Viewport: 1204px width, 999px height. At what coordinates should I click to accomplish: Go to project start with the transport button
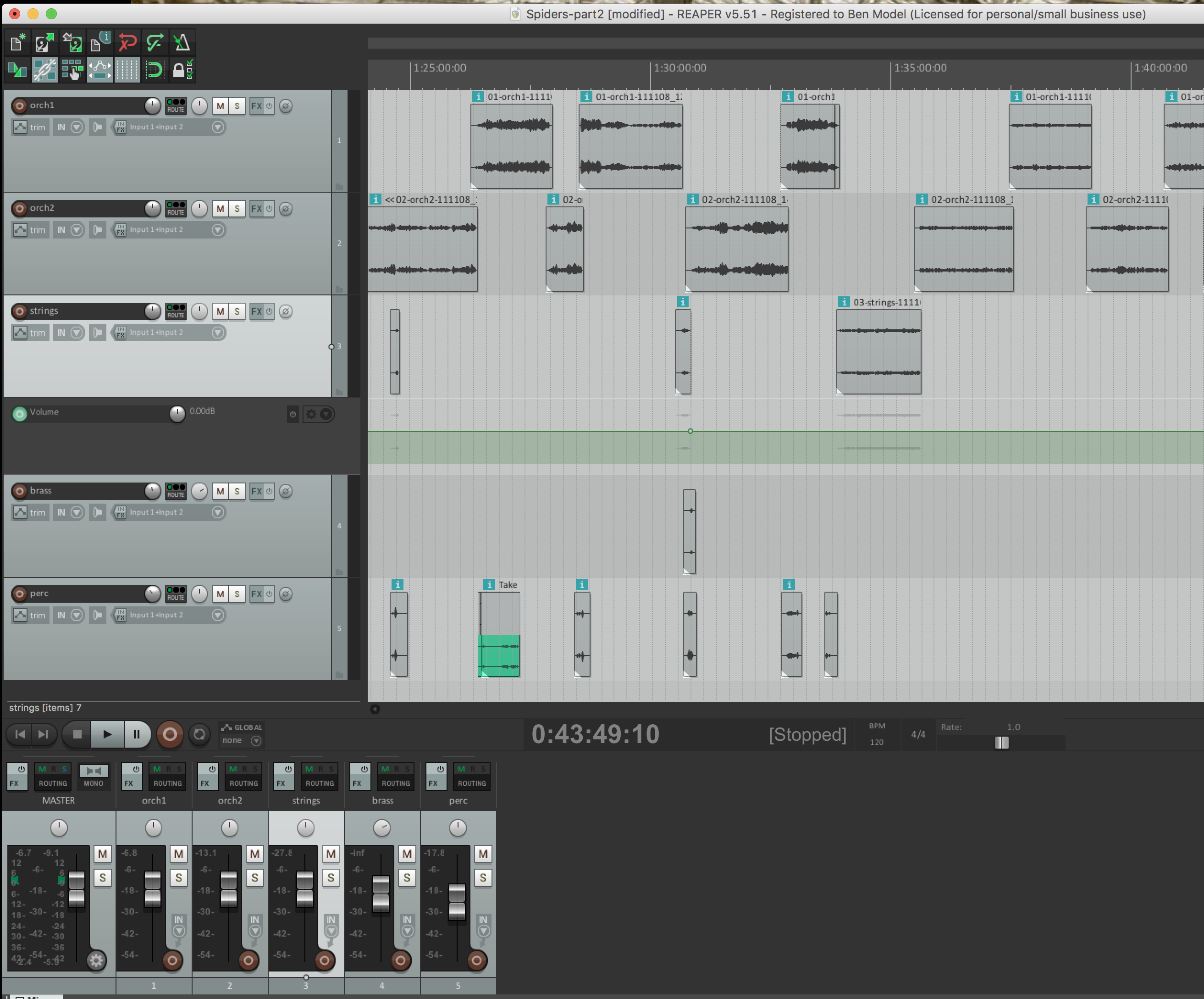coord(20,735)
